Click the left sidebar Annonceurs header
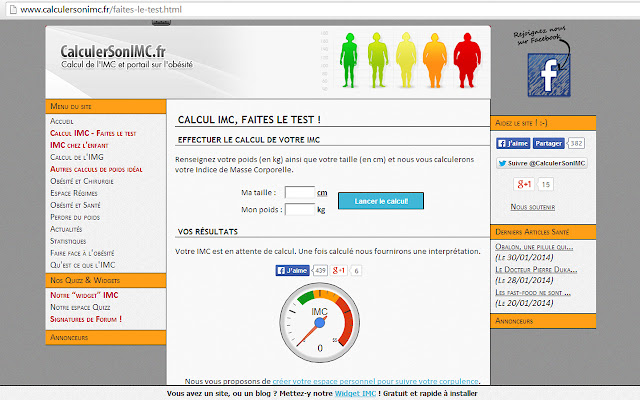The image size is (640, 400). 106,338
